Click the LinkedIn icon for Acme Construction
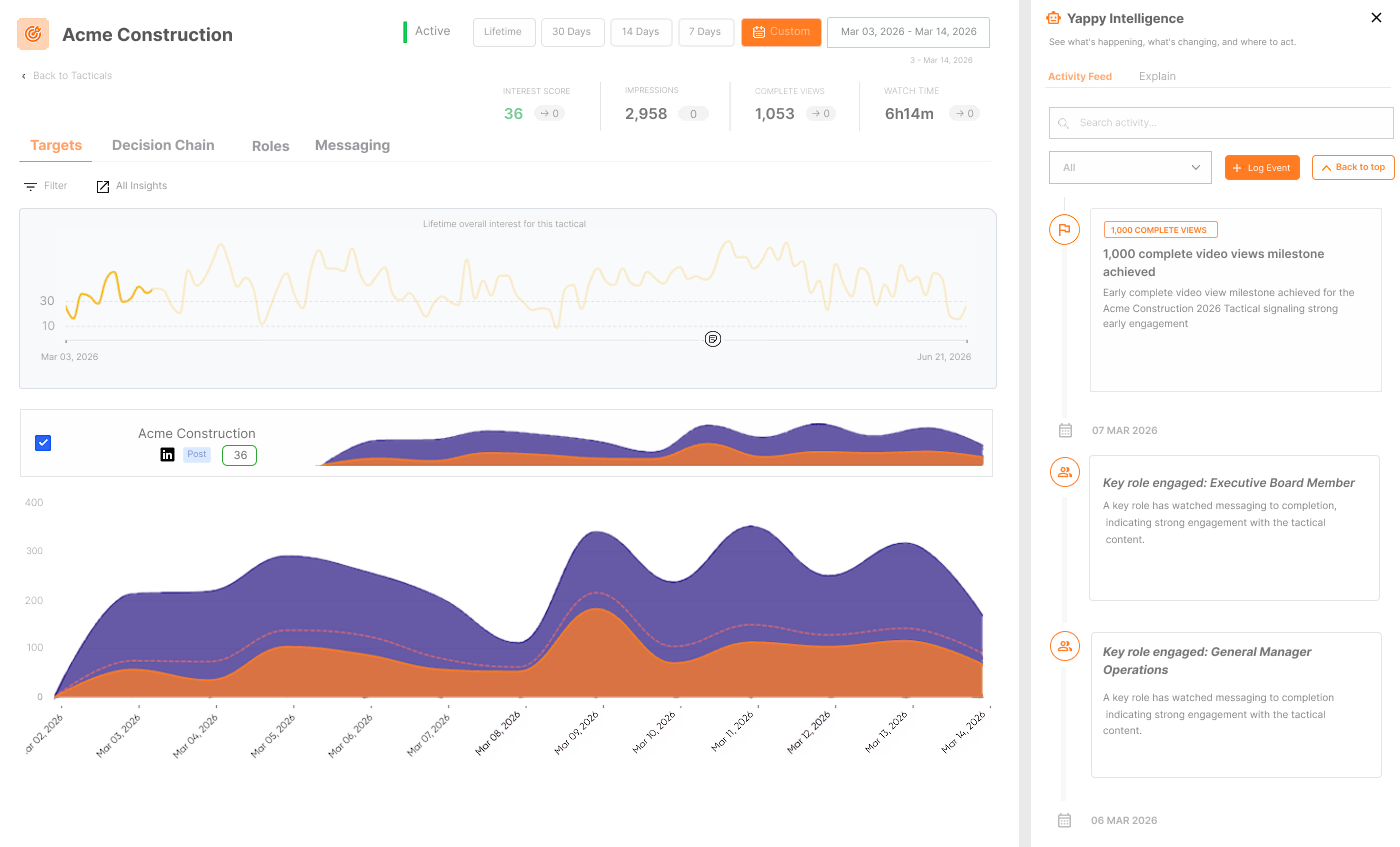Image resolution: width=1400 pixels, height=847 pixels. point(167,455)
